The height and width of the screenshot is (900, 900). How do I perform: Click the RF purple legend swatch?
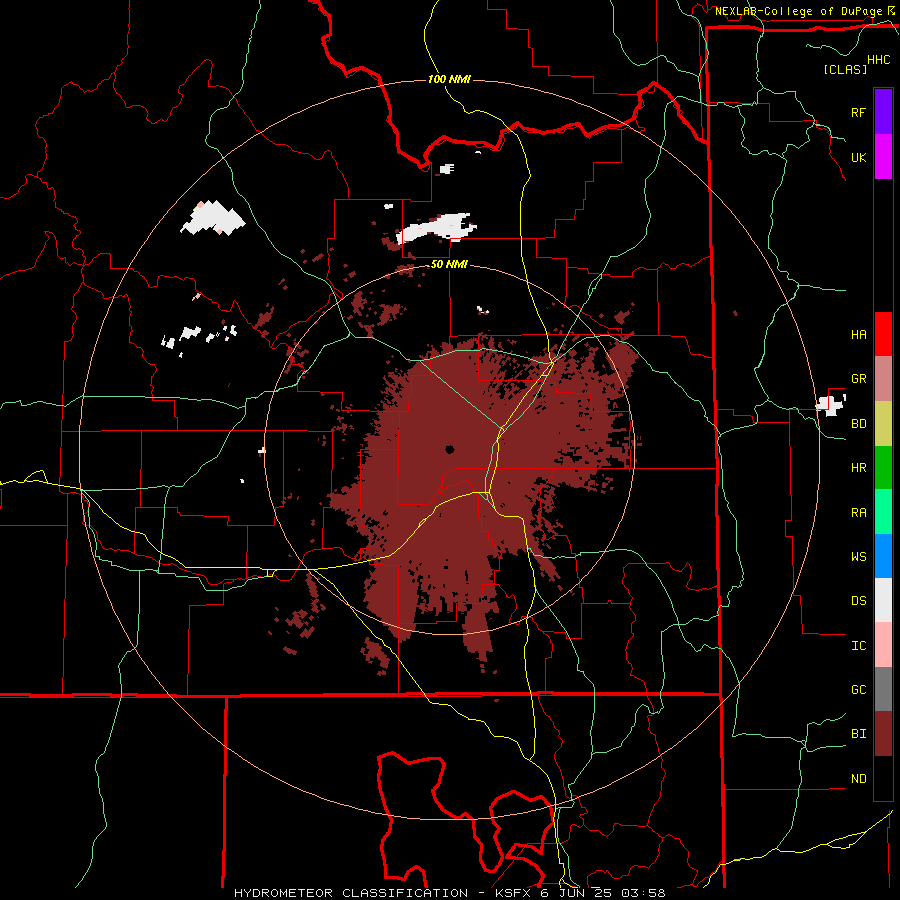coord(883,111)
